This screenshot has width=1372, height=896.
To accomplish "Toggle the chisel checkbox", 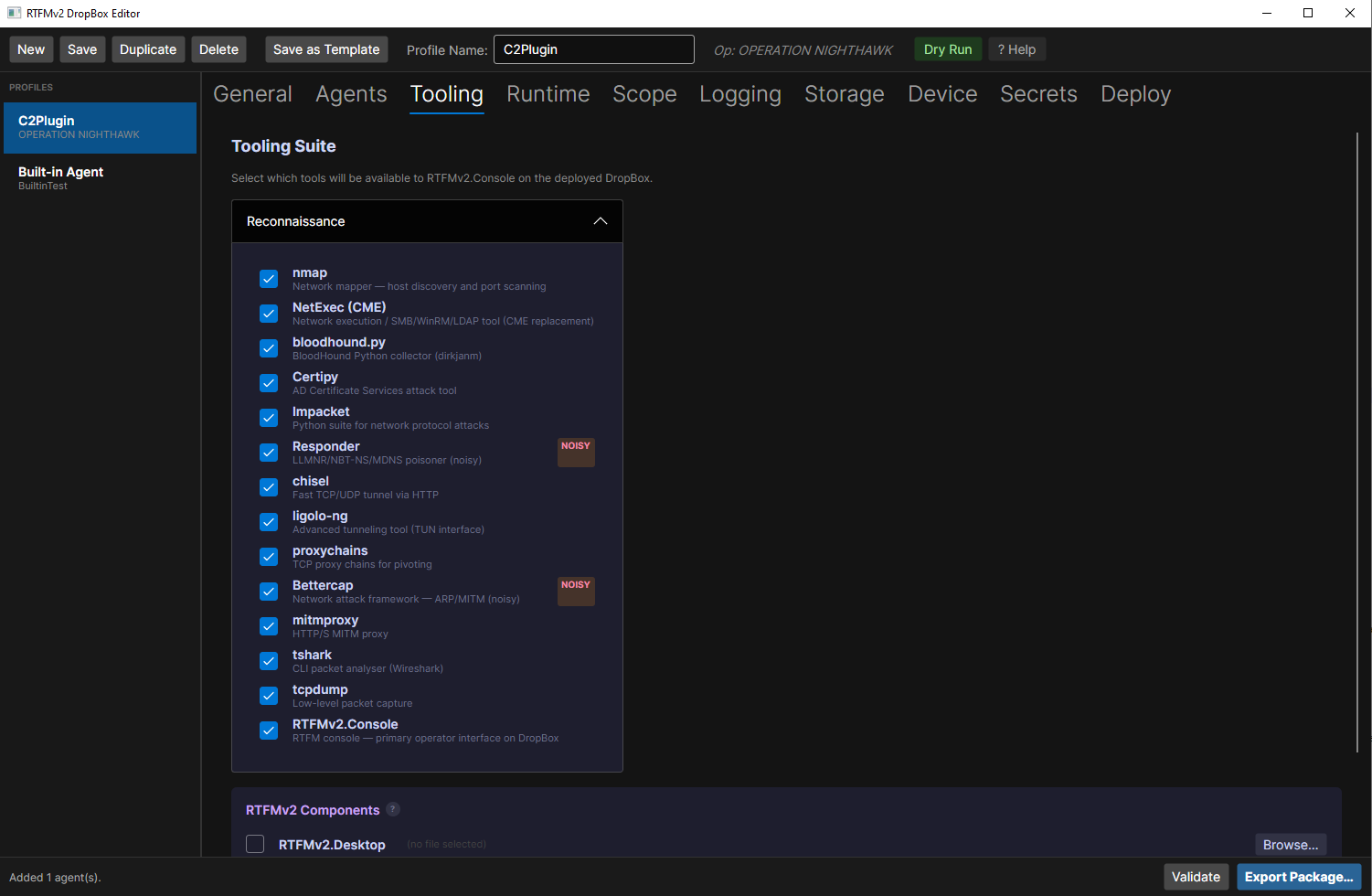I will 269,487.
